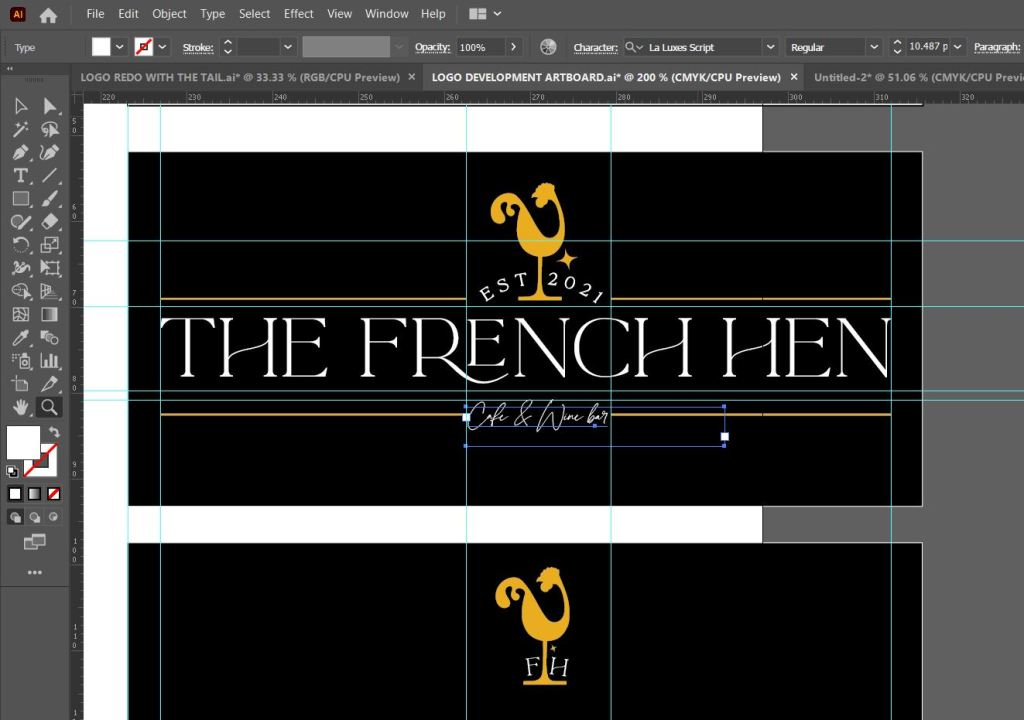The image size is (1024, 720).
Task: Choose the Rectangle tool
Action: 20,198
